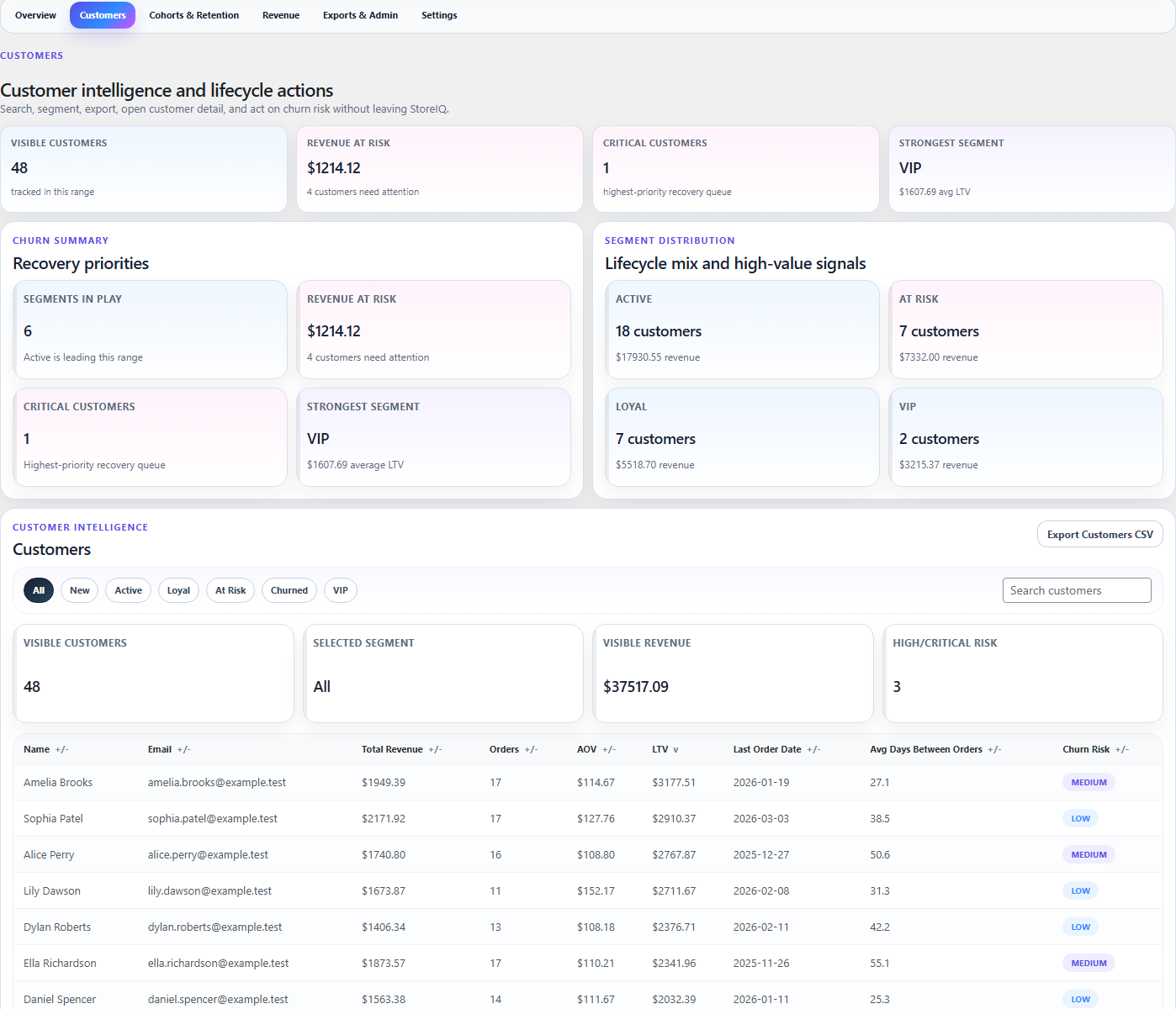Switch to the Revenue tab
Viewport: 1176px width, 1009px height.
point(281,15)
